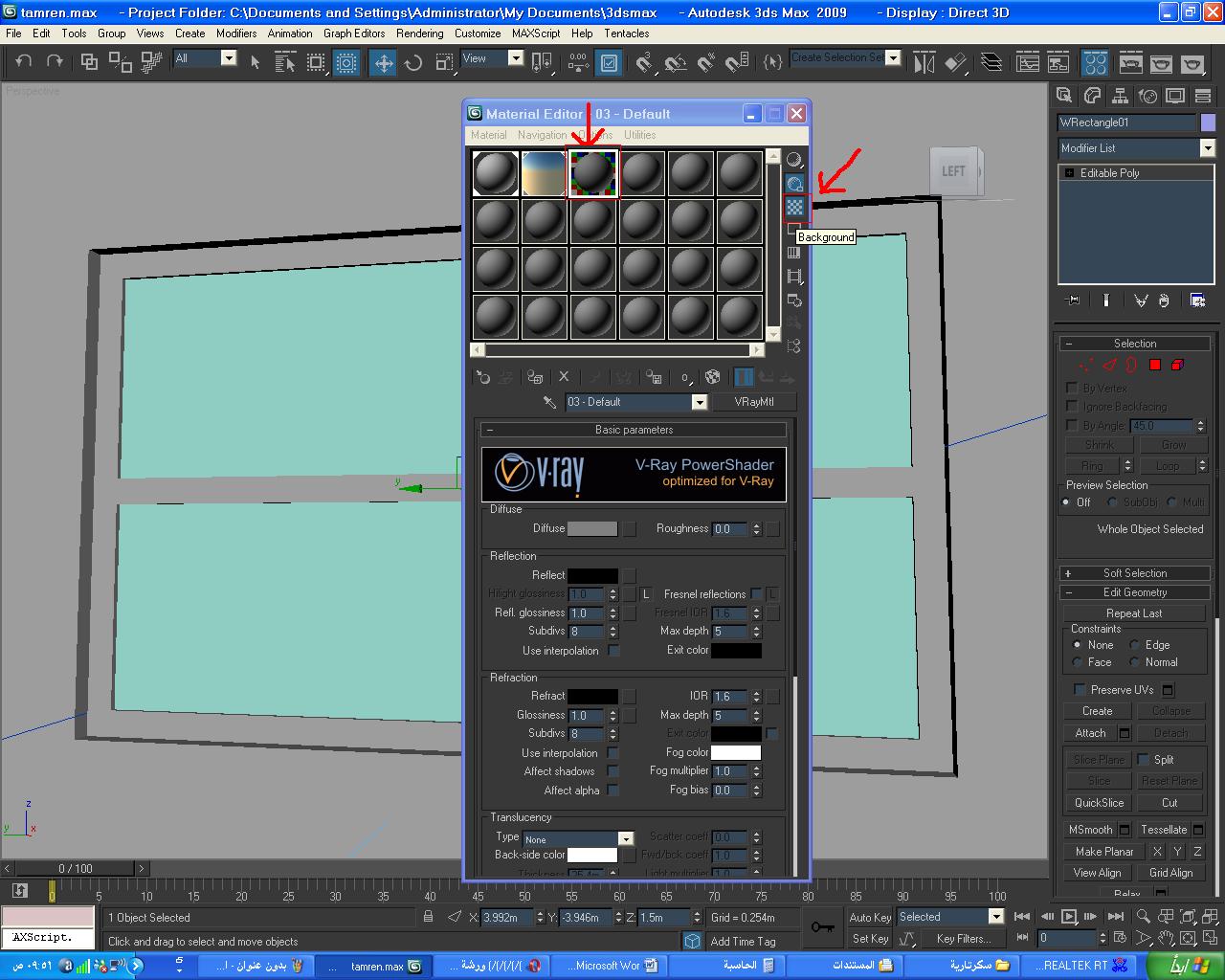Click the Tessellate button
The width and height of the screenshot is (1225, 980).
tap(1164, 830)
